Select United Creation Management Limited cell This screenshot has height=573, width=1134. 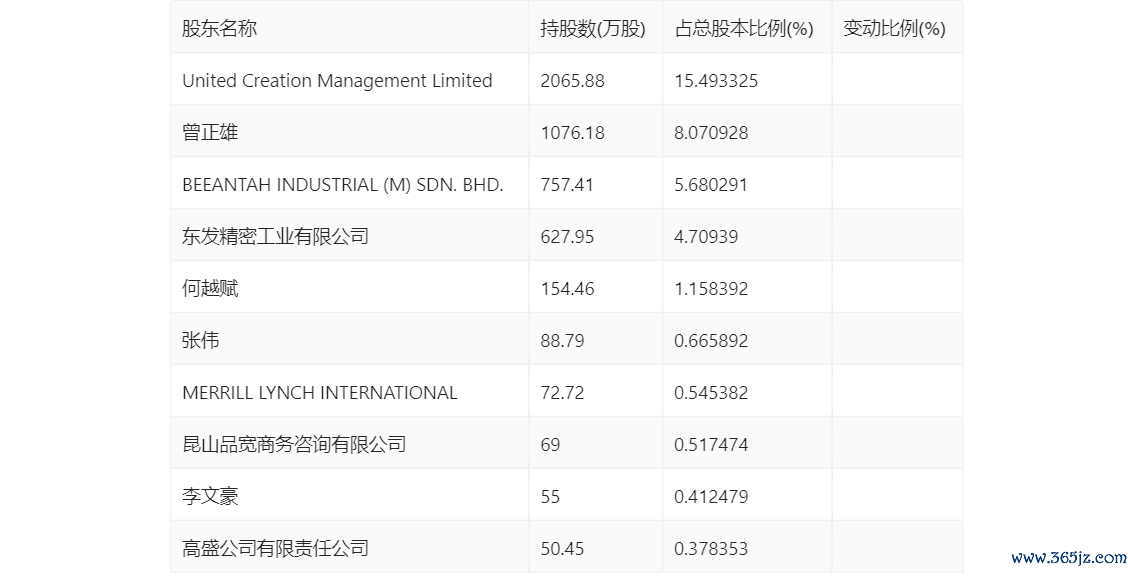click(x=337, y=81)
